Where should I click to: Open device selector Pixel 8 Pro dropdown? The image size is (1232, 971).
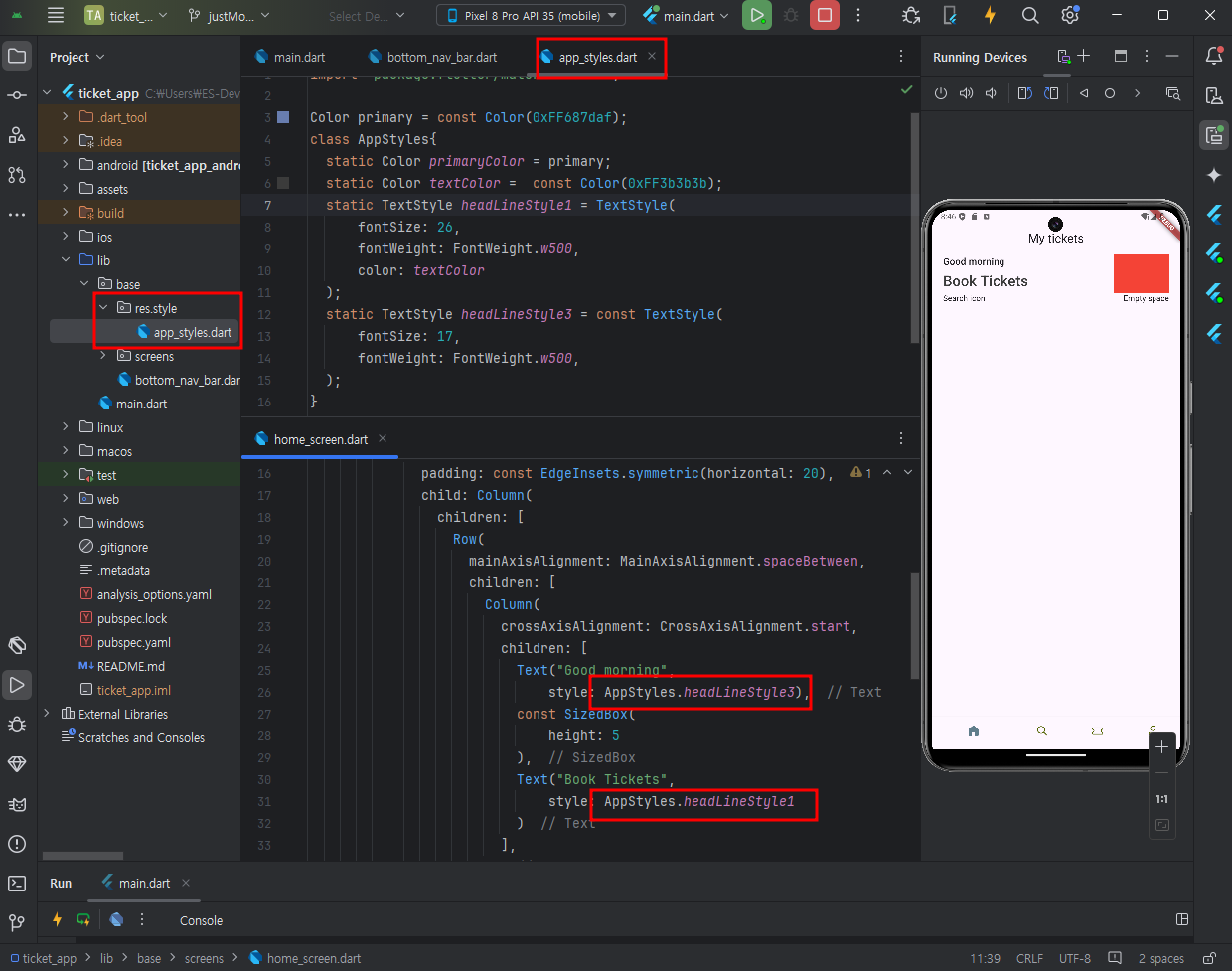(x=531, y=15)
